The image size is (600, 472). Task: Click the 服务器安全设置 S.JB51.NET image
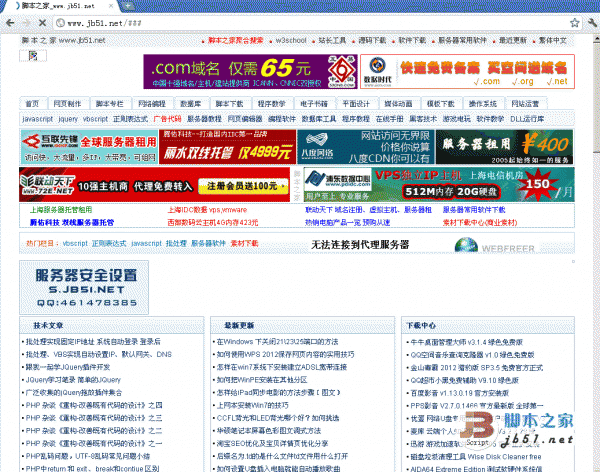tap(84, 287)
